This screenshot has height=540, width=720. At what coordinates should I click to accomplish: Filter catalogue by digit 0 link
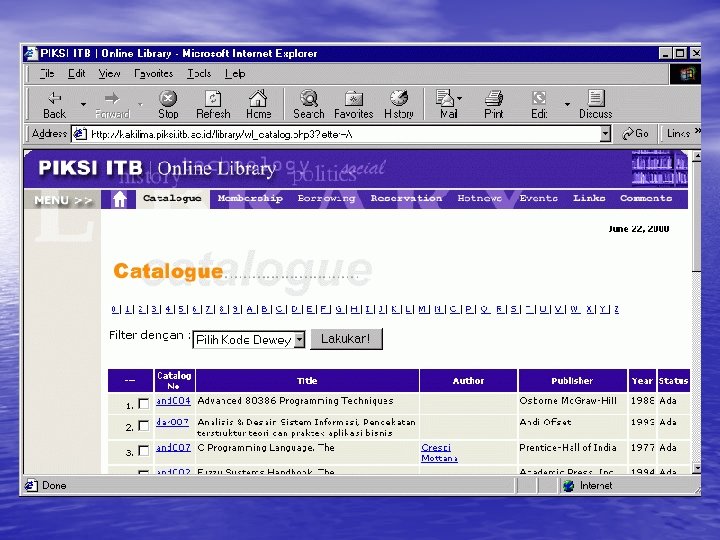pos(114,309)
